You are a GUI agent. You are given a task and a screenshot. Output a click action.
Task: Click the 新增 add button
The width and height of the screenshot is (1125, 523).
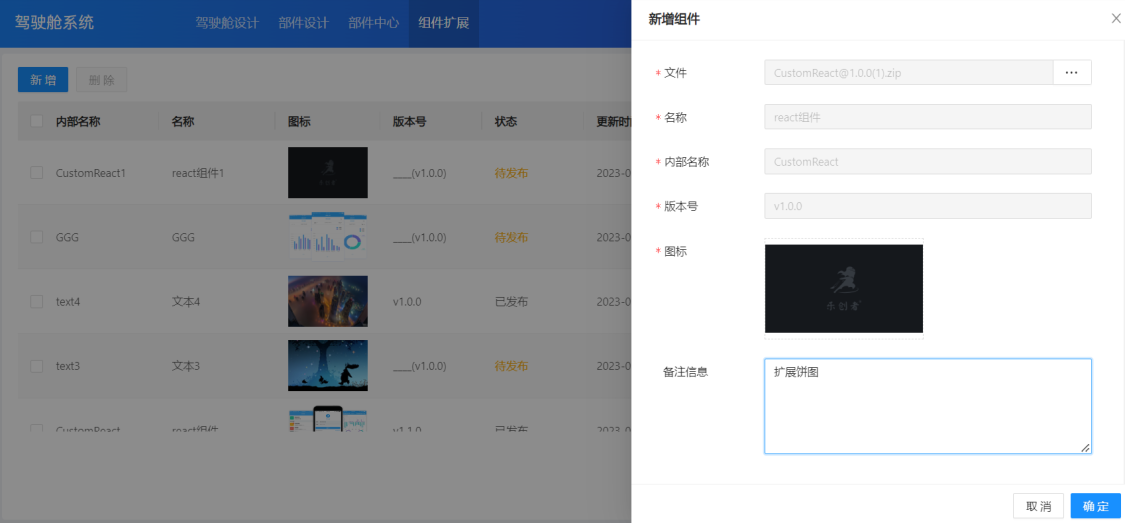[x=43, y=81]
